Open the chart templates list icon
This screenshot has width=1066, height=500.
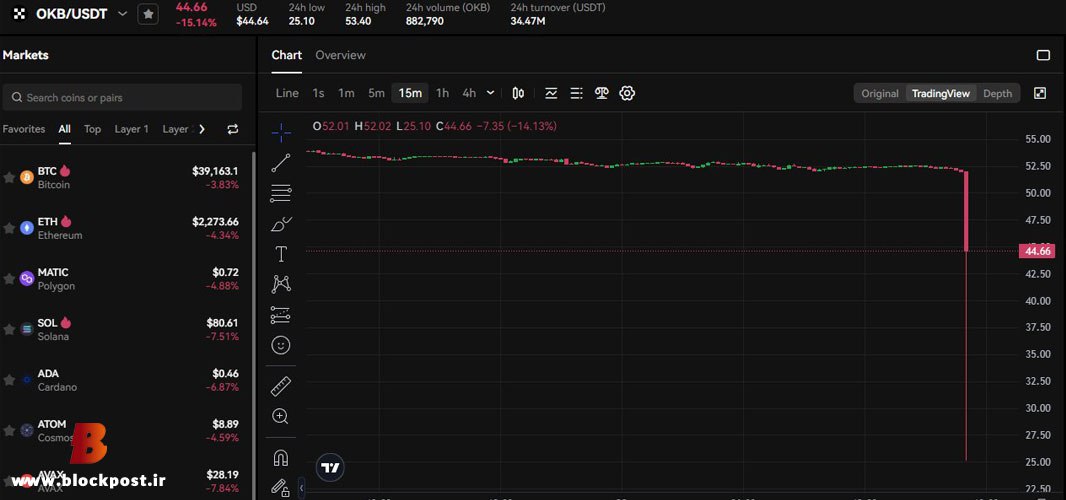(577, 93)
